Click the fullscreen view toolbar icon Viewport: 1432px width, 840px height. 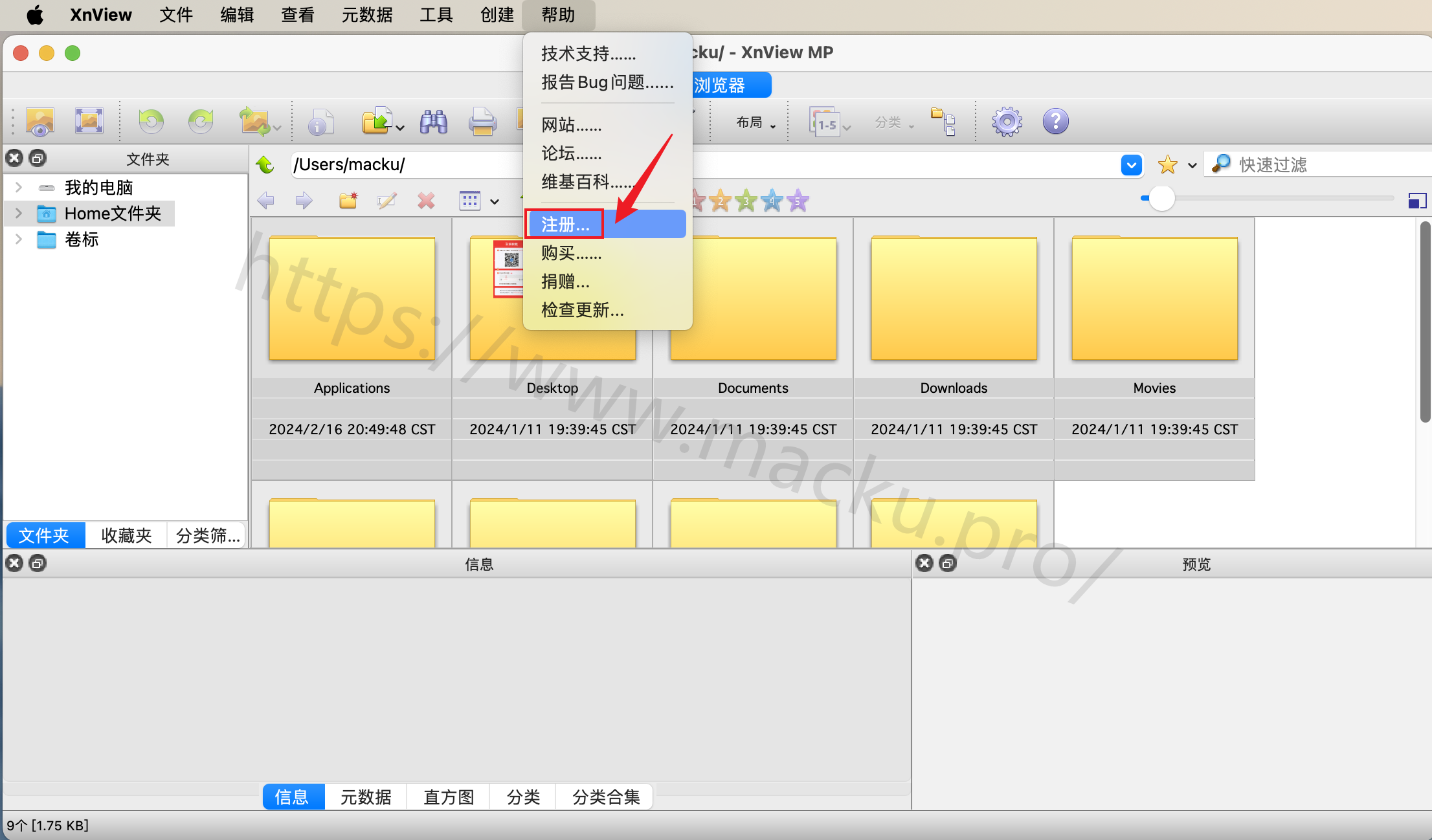click(89, 121)
